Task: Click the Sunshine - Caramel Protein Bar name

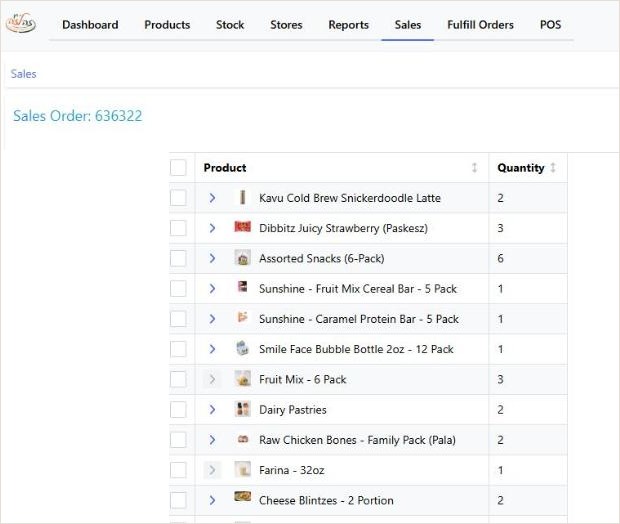Action: (x=359, y=319)
